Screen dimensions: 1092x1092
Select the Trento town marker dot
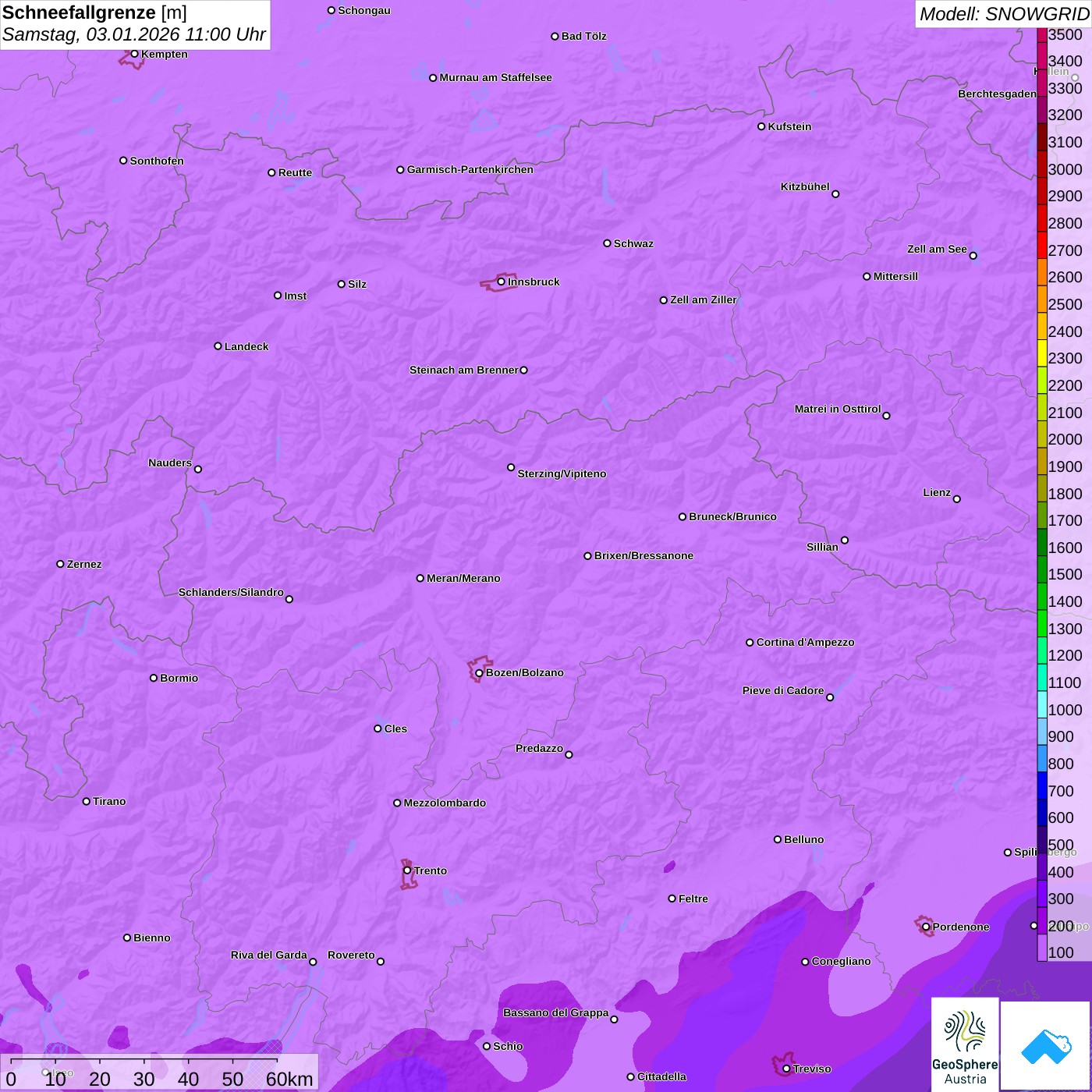click(x=407, y=870)
